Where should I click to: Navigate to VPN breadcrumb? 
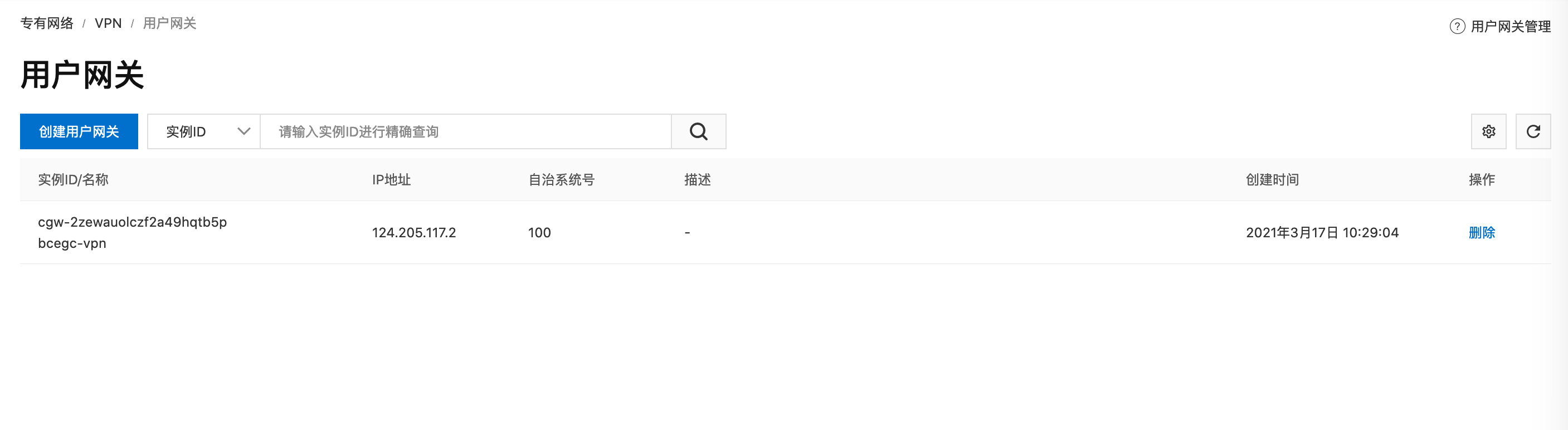click(x=108, y=23)
